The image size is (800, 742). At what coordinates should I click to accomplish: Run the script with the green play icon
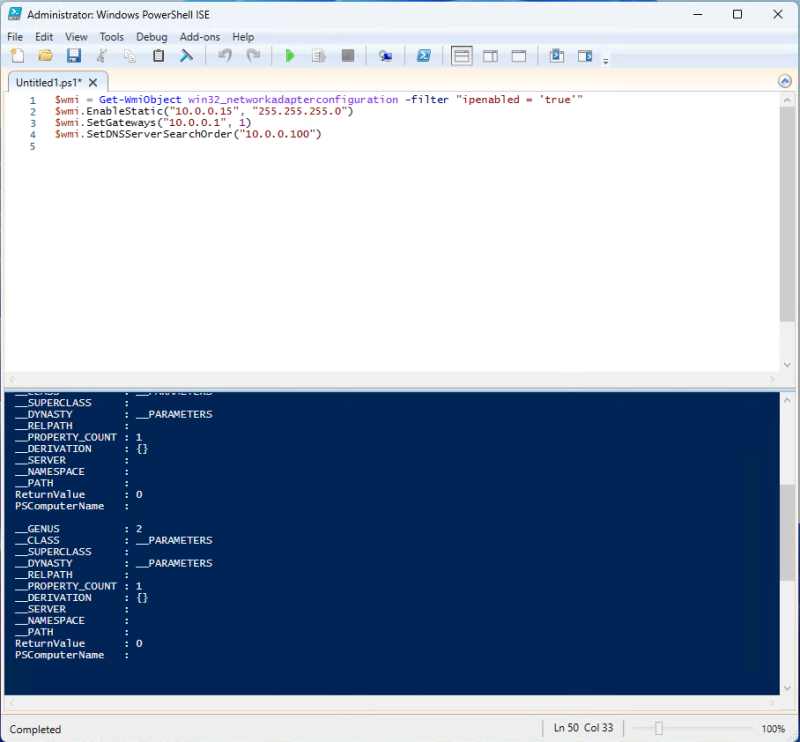coord(289,55)
